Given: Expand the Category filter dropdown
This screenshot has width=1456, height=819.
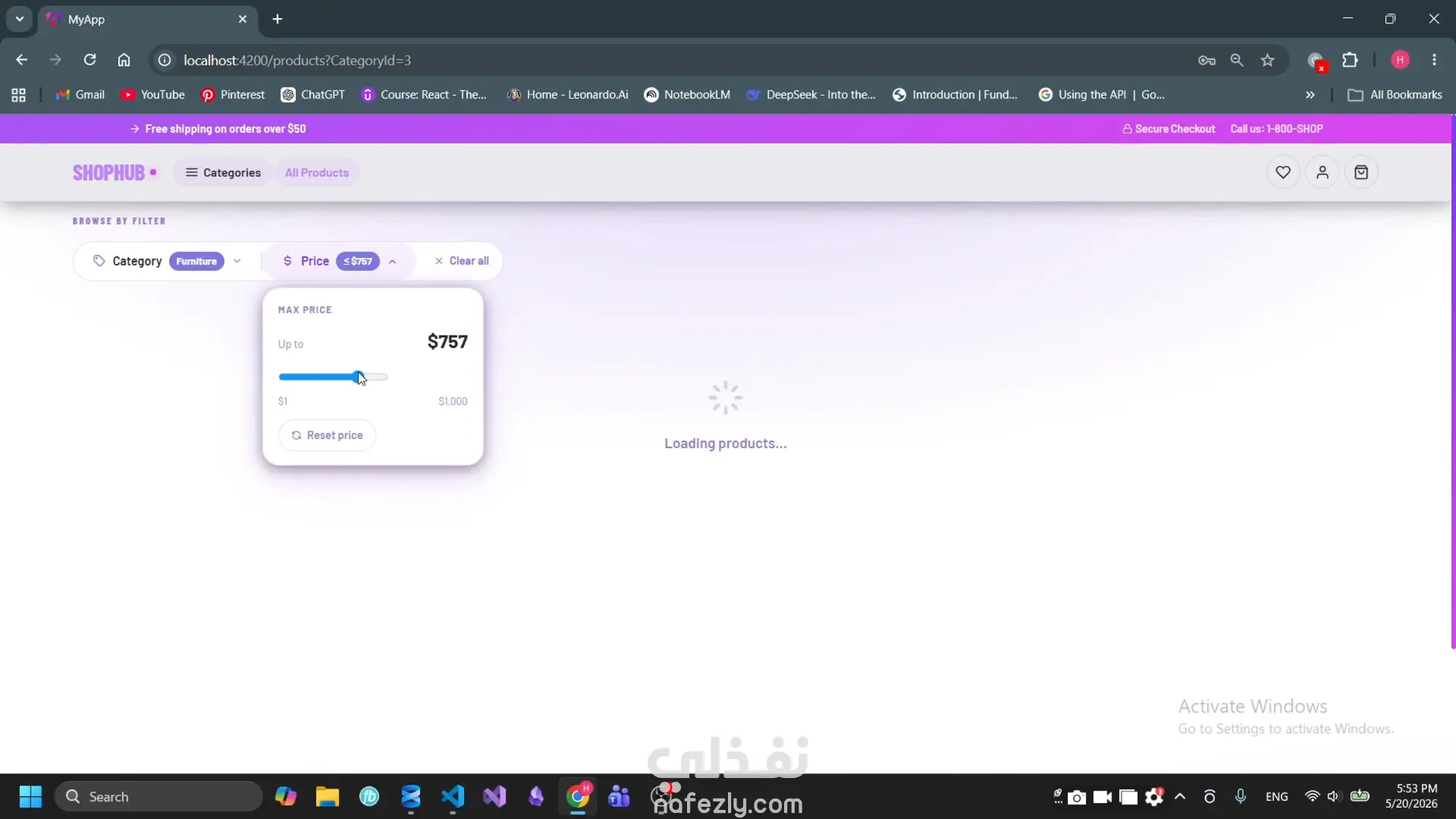Looking at the screenshot, I should (x=237, y=261).
